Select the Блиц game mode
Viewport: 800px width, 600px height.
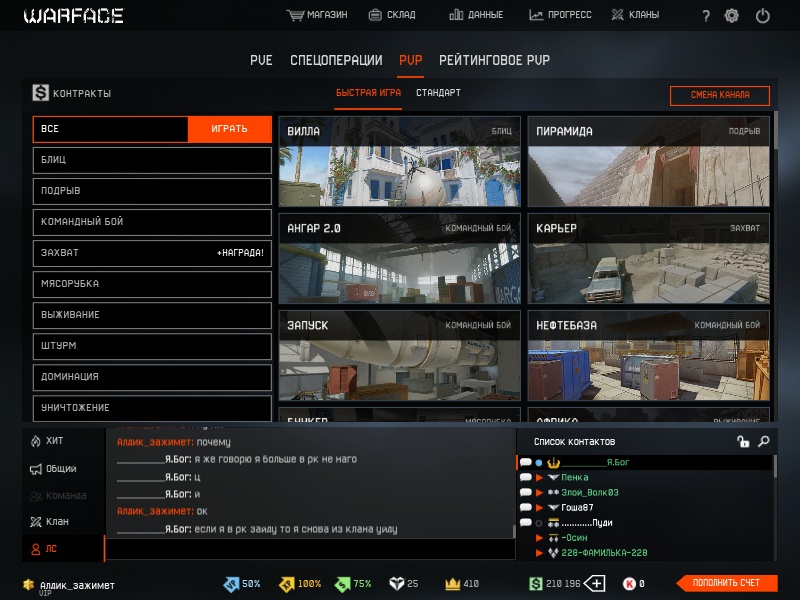coord(152,160)
